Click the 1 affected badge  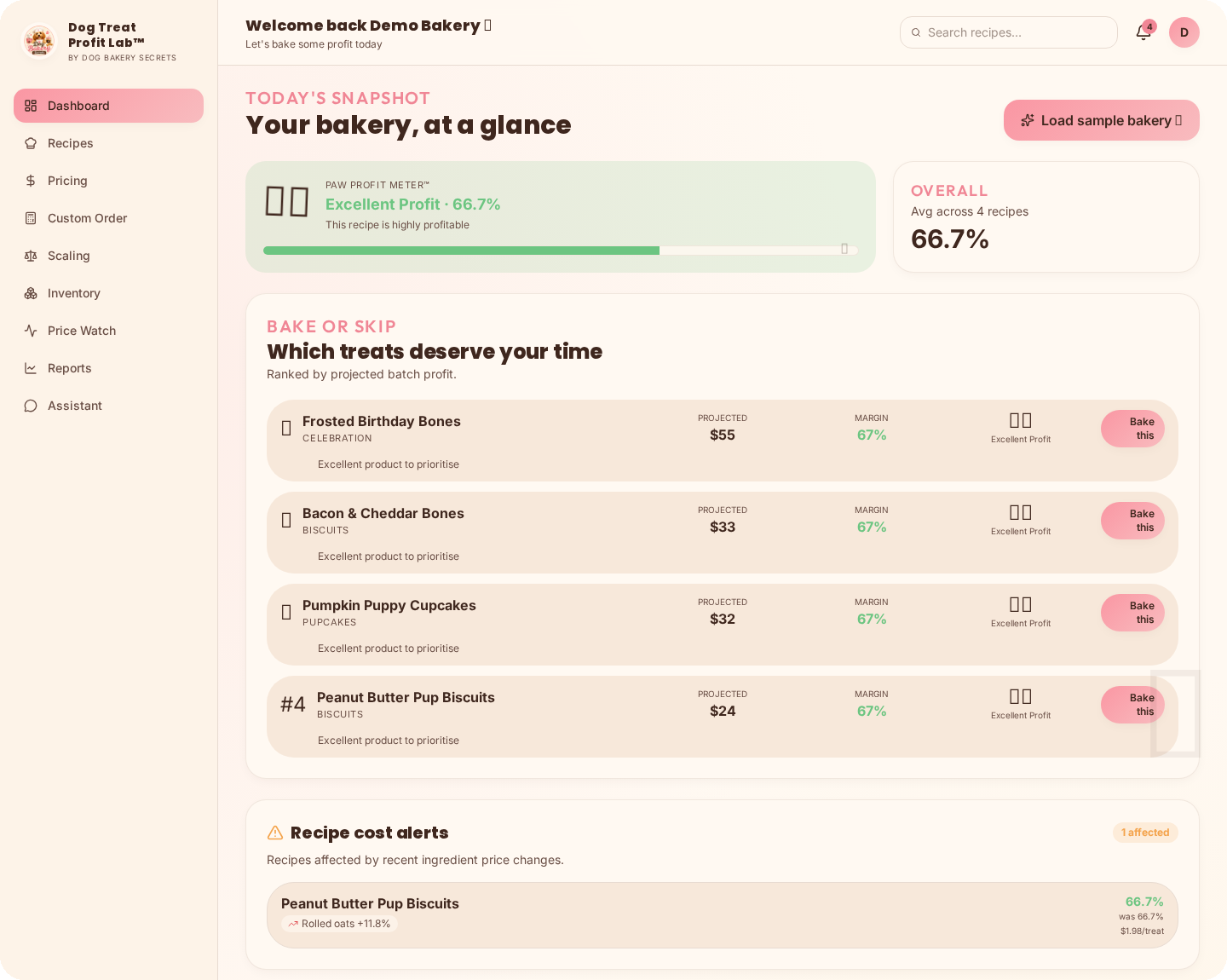(1145, 833)
